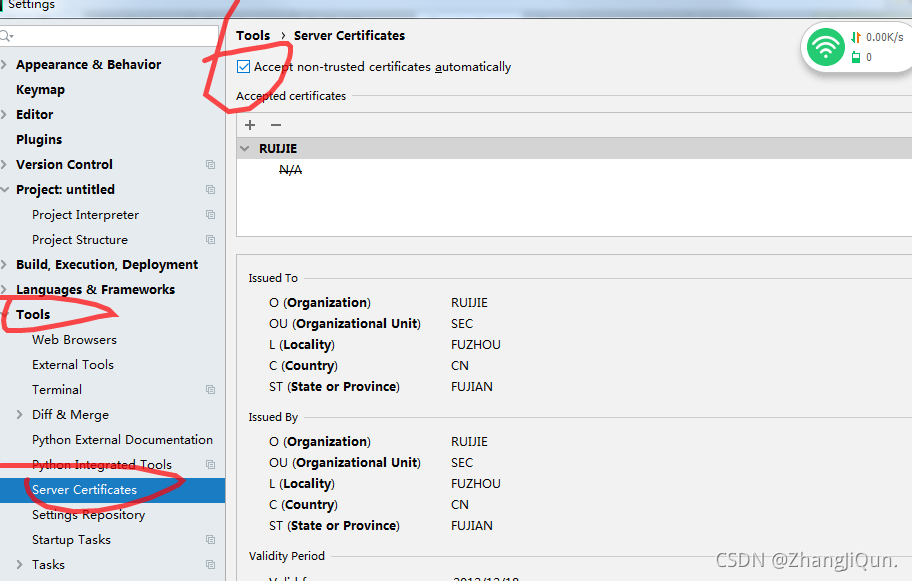Click the green WiFi icon overlay
This screenshot has height=581, width=912.
click(824, 46)
